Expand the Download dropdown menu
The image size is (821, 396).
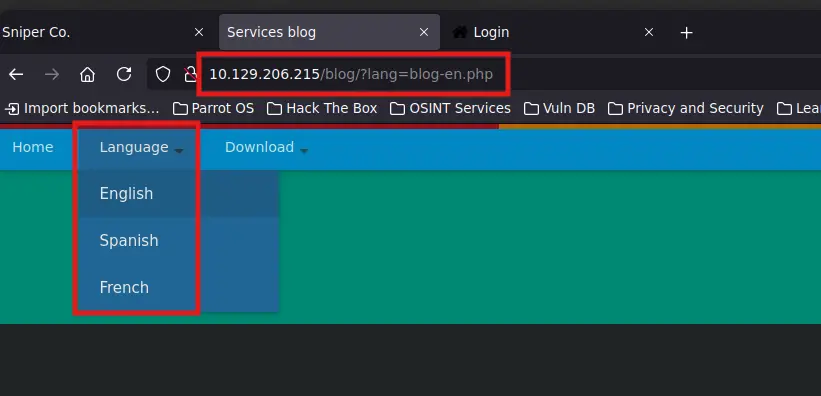click(x=267, y=148)
